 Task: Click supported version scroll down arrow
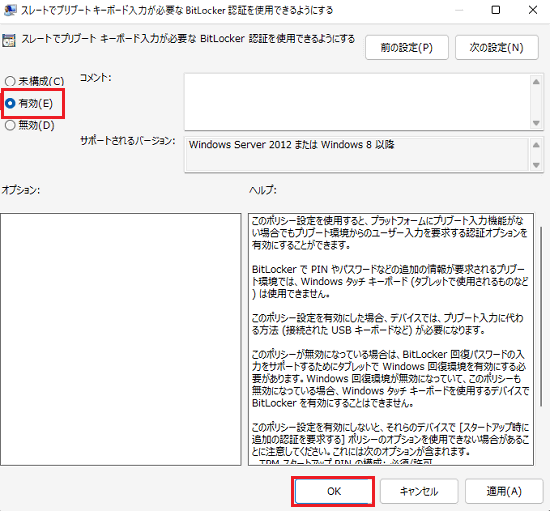(536, 165)
